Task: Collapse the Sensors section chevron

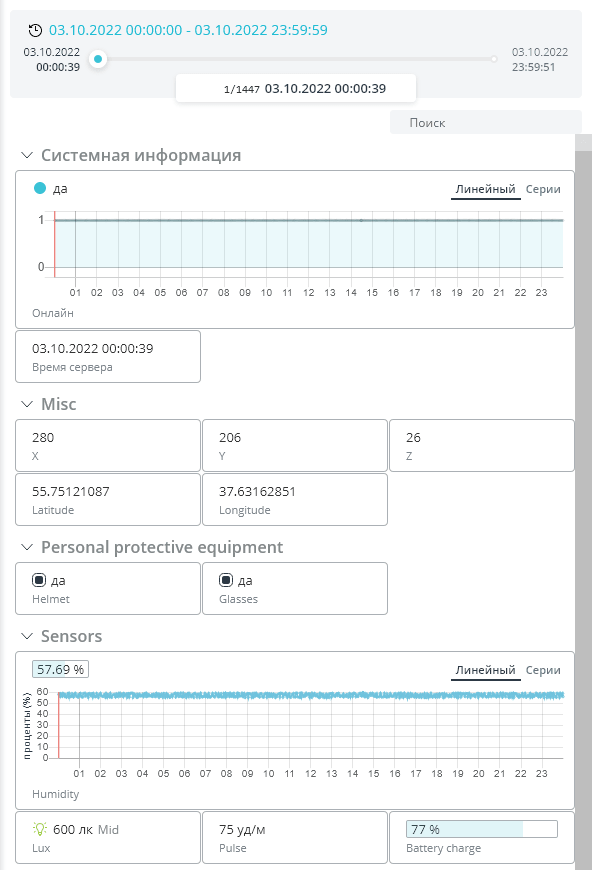Action: [27, 636]
